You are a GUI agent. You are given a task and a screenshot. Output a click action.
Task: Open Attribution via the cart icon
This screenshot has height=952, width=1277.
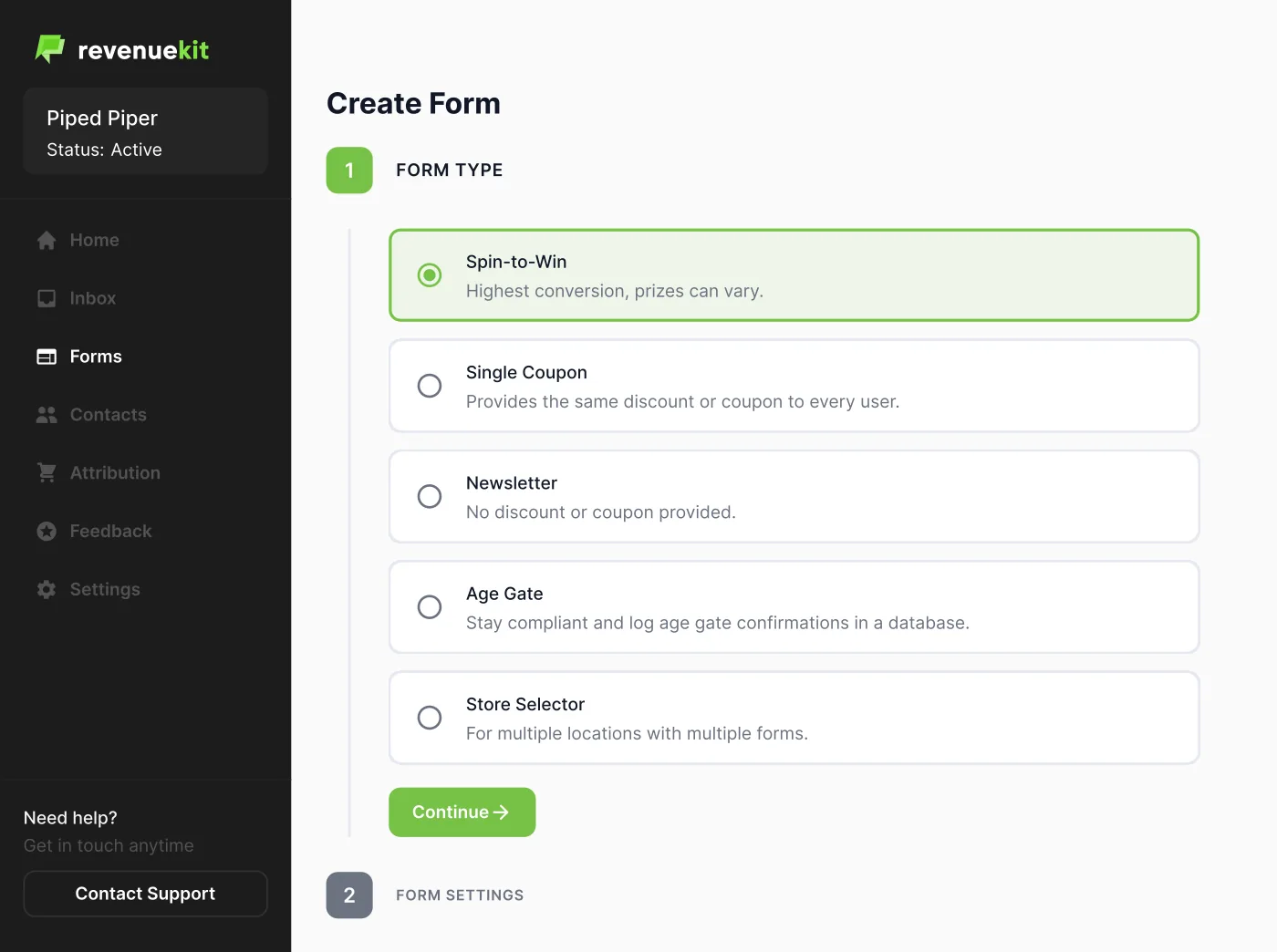[46, 472]
